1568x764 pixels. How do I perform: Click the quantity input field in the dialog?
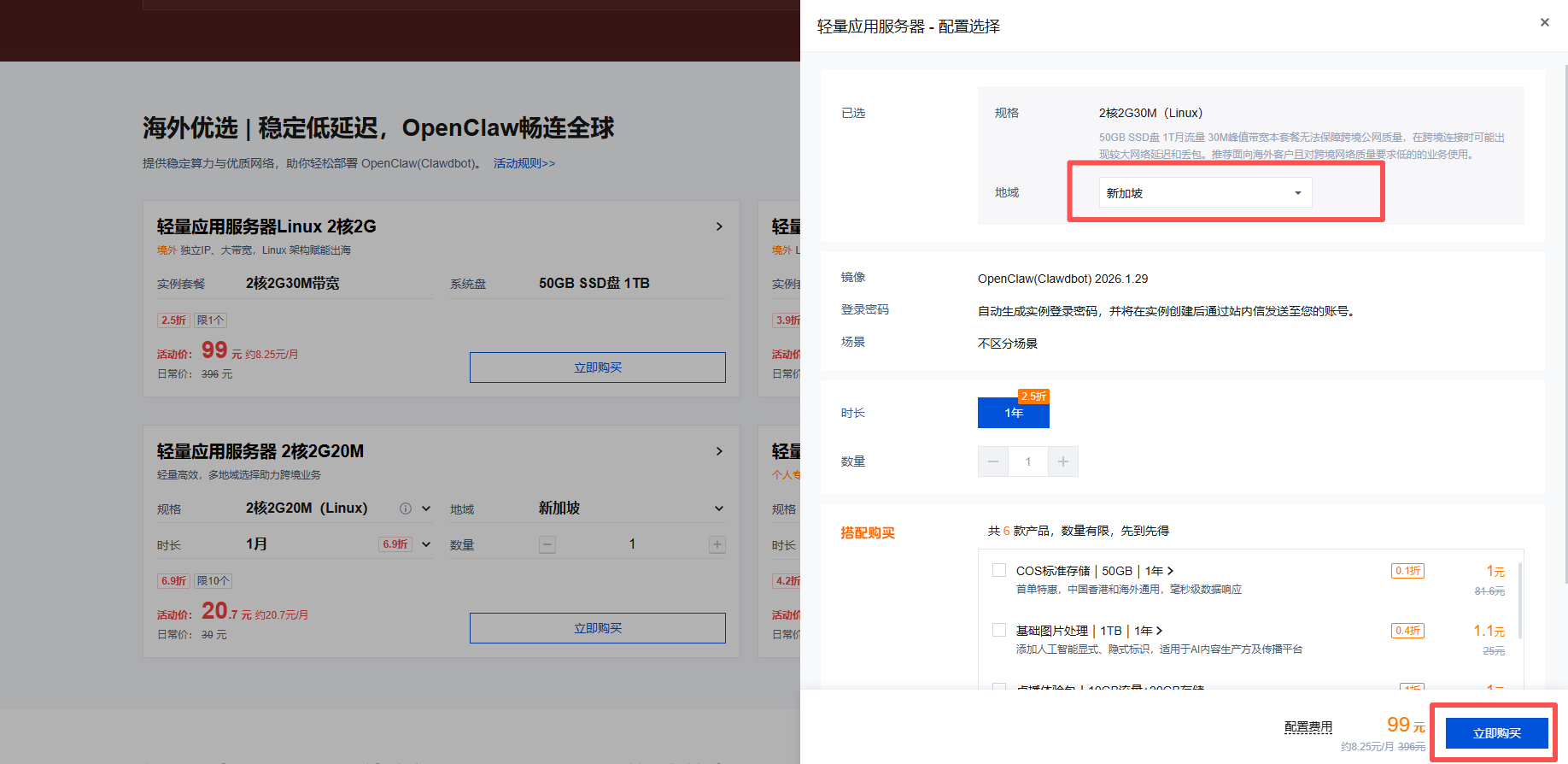coord(1028,461)
